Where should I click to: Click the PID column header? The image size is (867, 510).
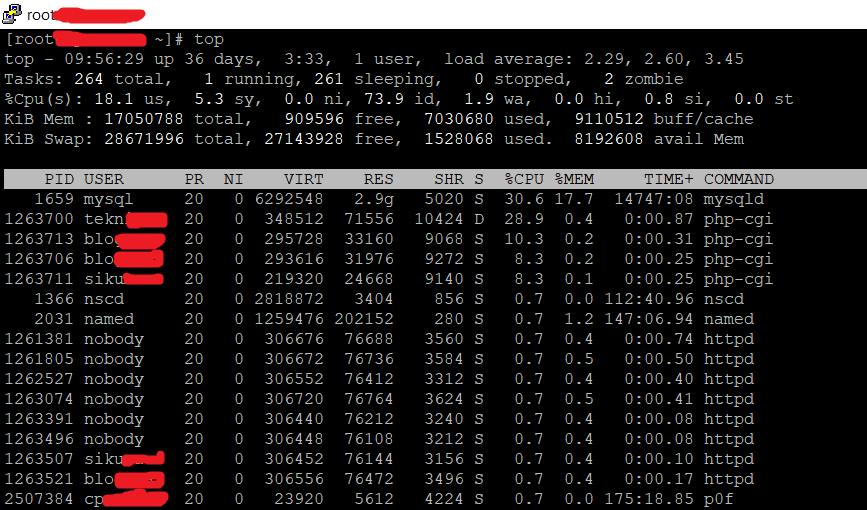[59, 179]
